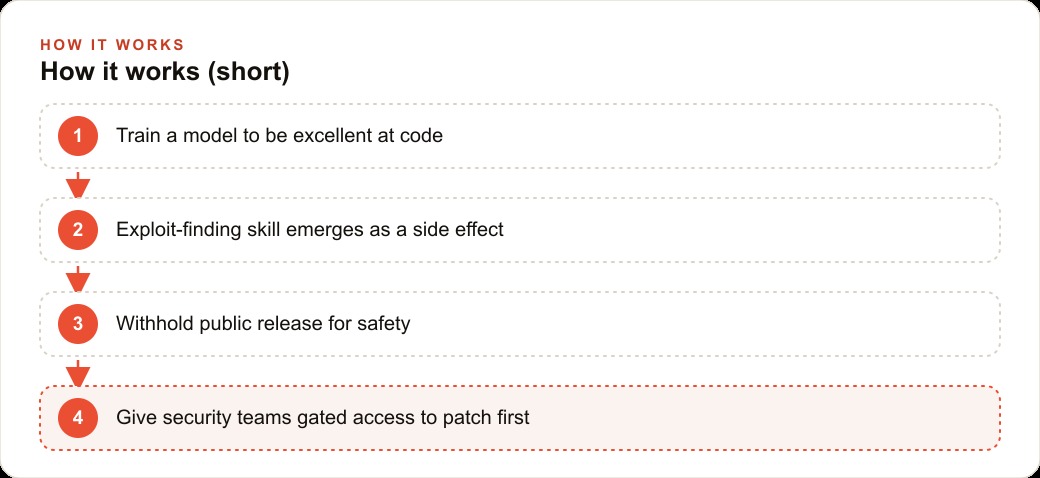The width and height of the screenshot is (1040, 478).
Task: Click the step 1 numbered circle
Action: pyautogui.click(x=78, y=136)
